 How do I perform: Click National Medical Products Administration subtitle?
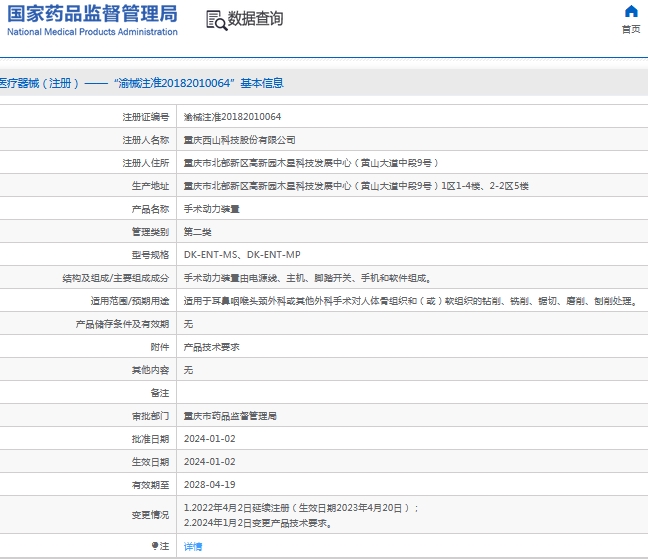93,32
